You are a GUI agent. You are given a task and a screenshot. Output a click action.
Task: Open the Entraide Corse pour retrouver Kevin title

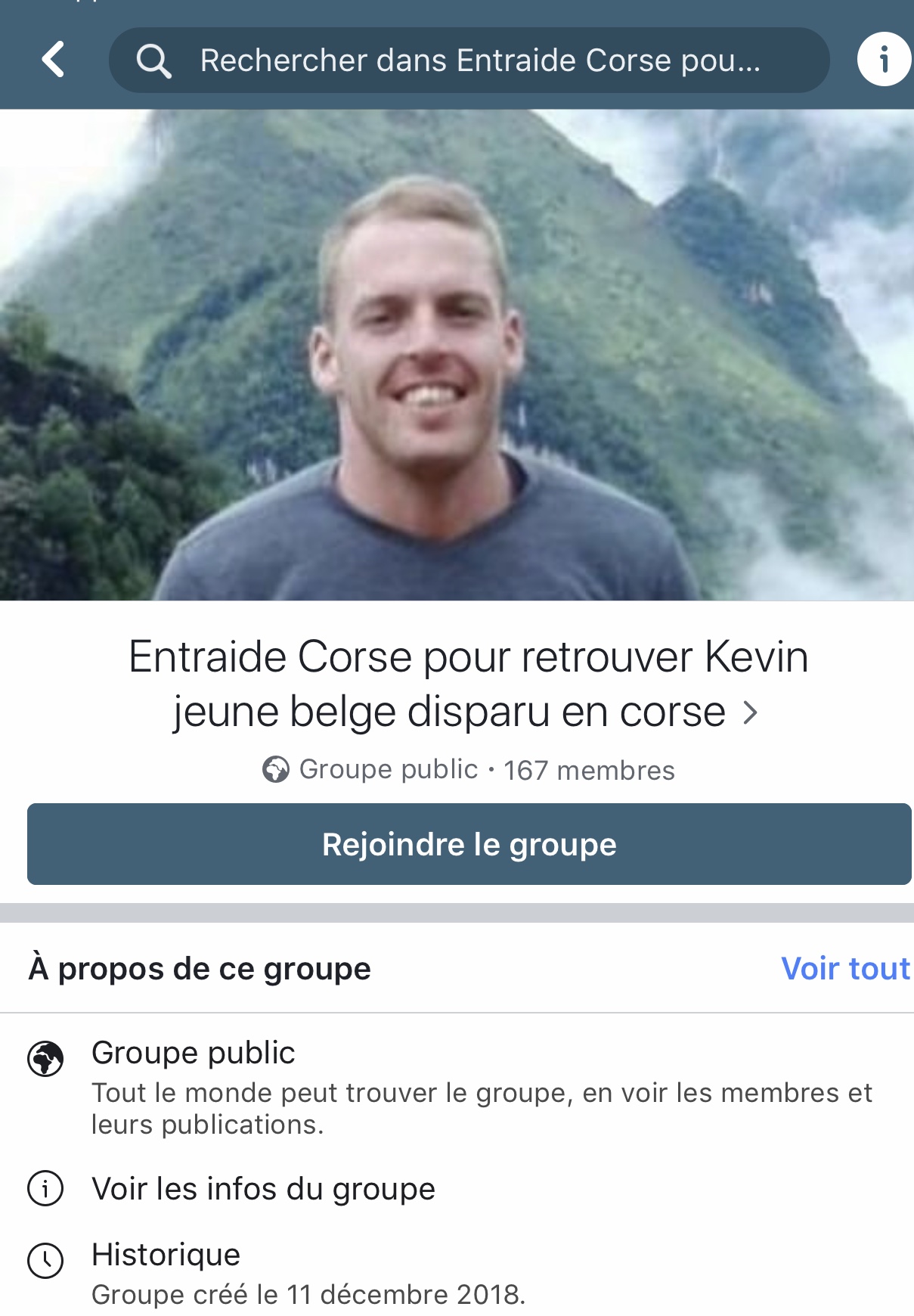tap(469, 684)
